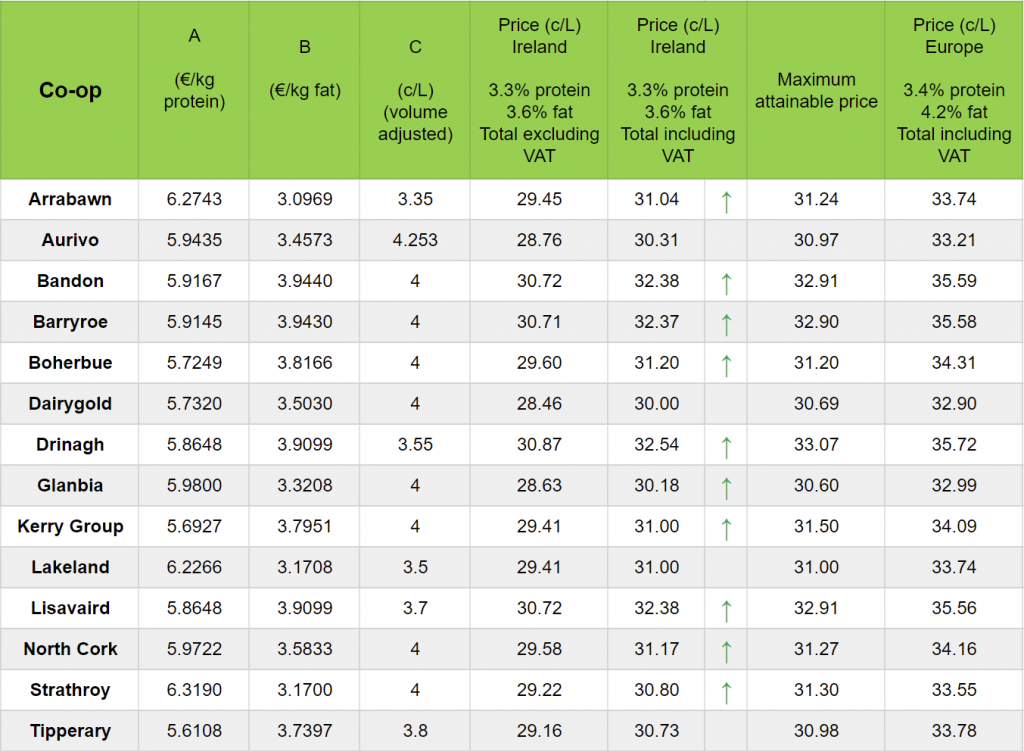This screenshot has height=752, width=1024.
Task: Click the up arrow in the Boherbue row
Action: pyautogui.click(x=726, y=364)
